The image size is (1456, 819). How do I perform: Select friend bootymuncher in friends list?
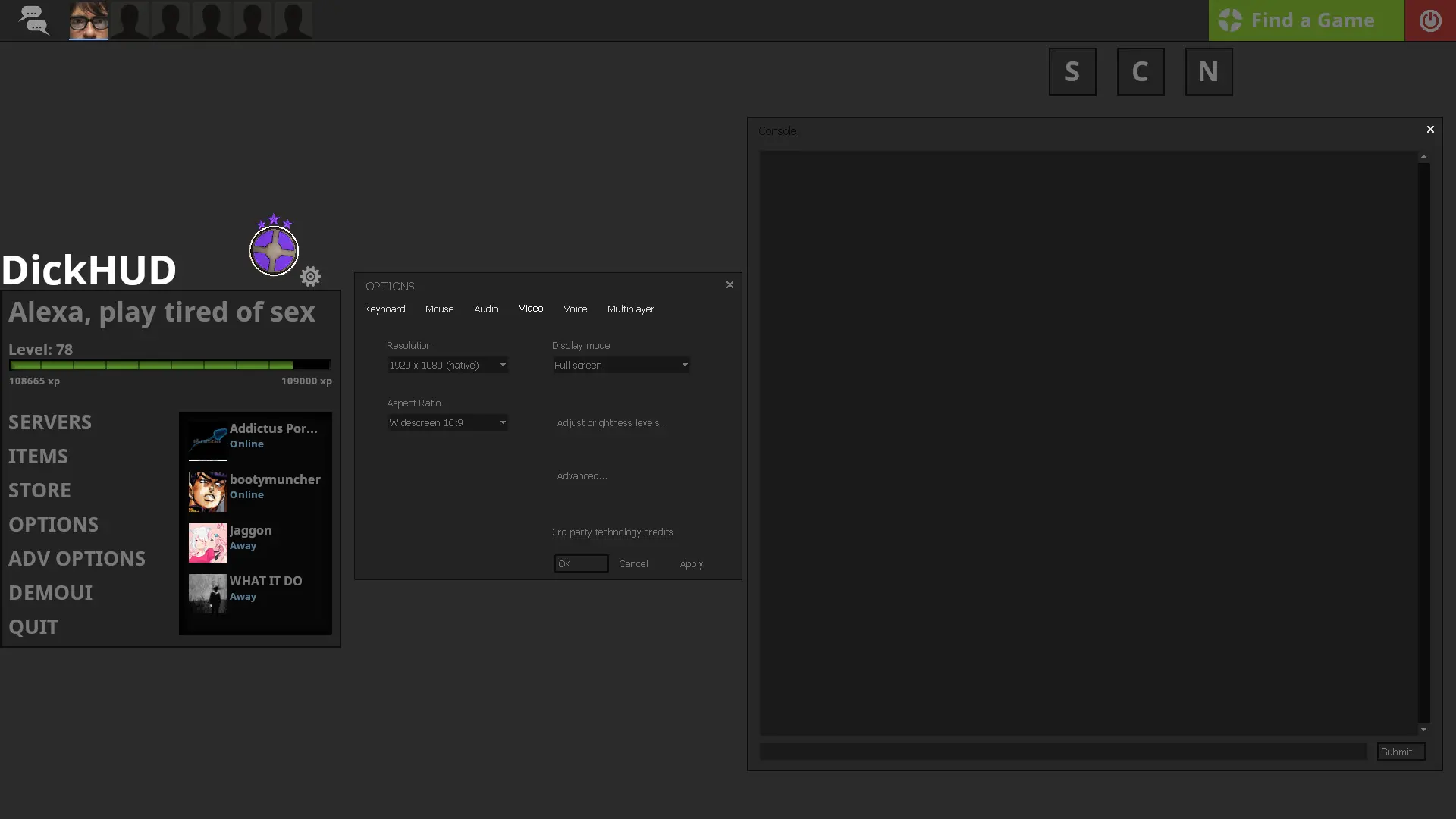(255, 488)
